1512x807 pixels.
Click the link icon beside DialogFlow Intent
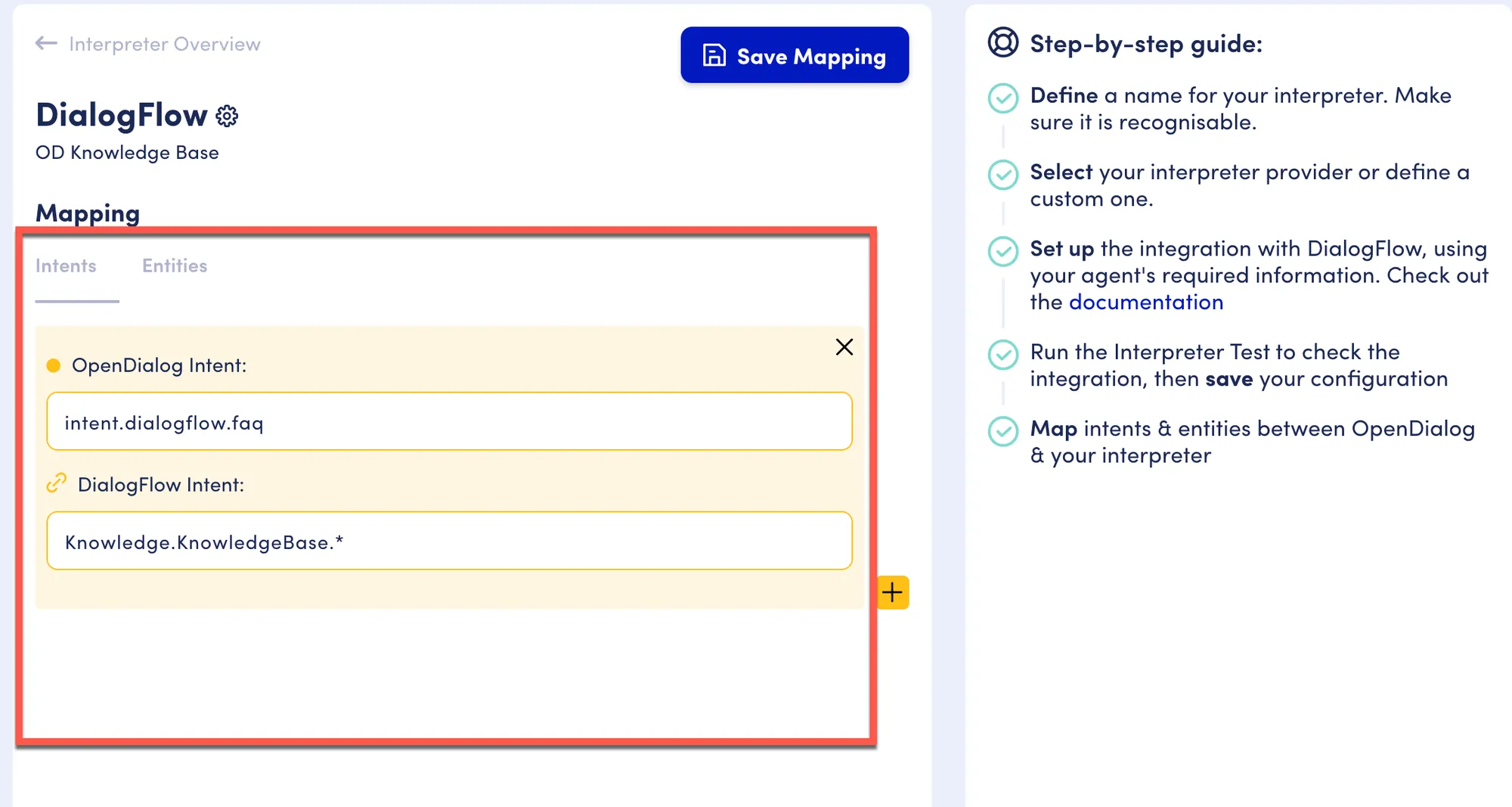pos(57,483)
